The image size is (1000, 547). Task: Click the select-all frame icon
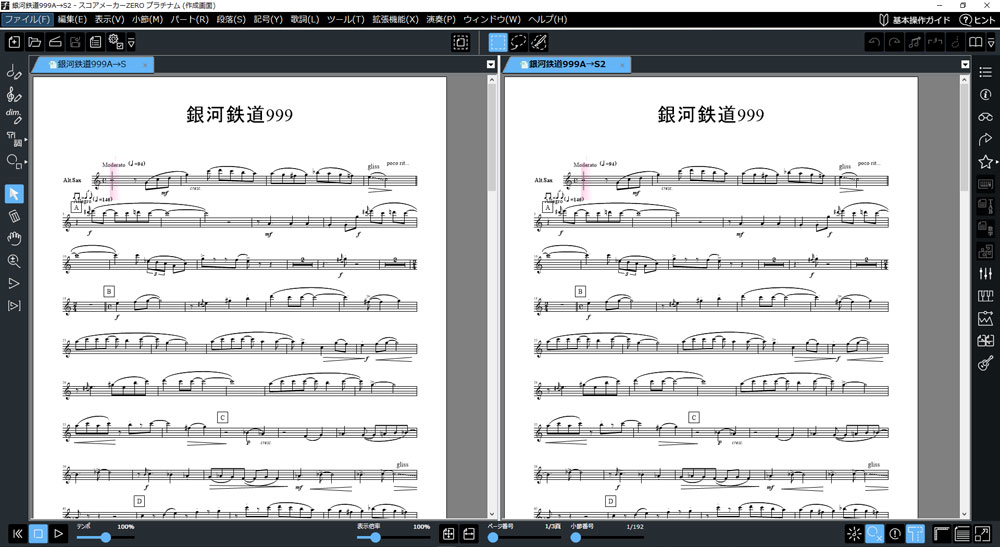(460, 42)
